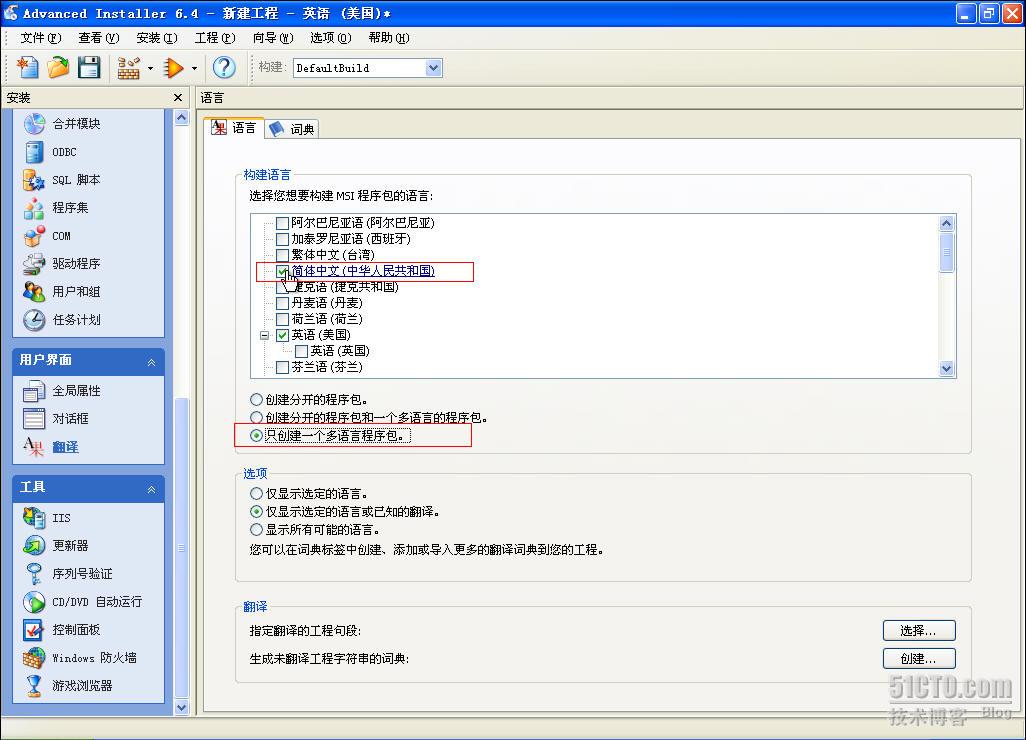The image size is (1026, 740).
Task: Open the SQL 脚本 sidebar icon
Action: (x=34, y=180)
